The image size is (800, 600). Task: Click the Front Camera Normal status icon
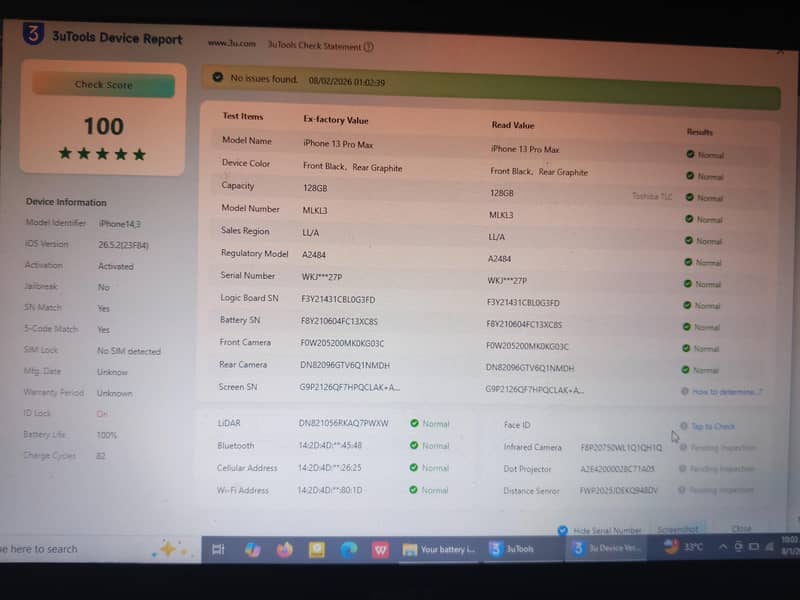pyautogui.click(x=686, y=348)
